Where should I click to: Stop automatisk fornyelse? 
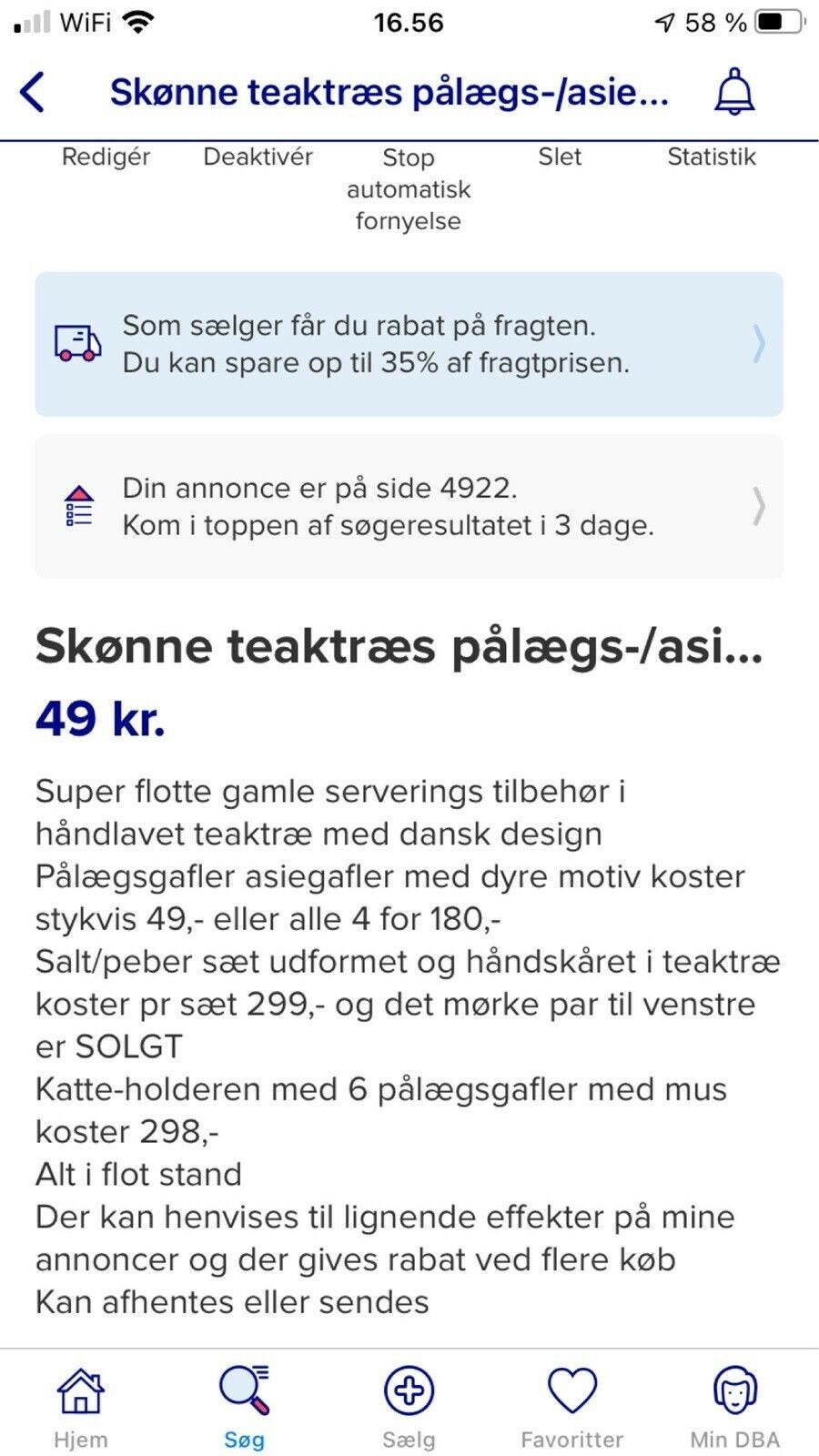point(409,188)
